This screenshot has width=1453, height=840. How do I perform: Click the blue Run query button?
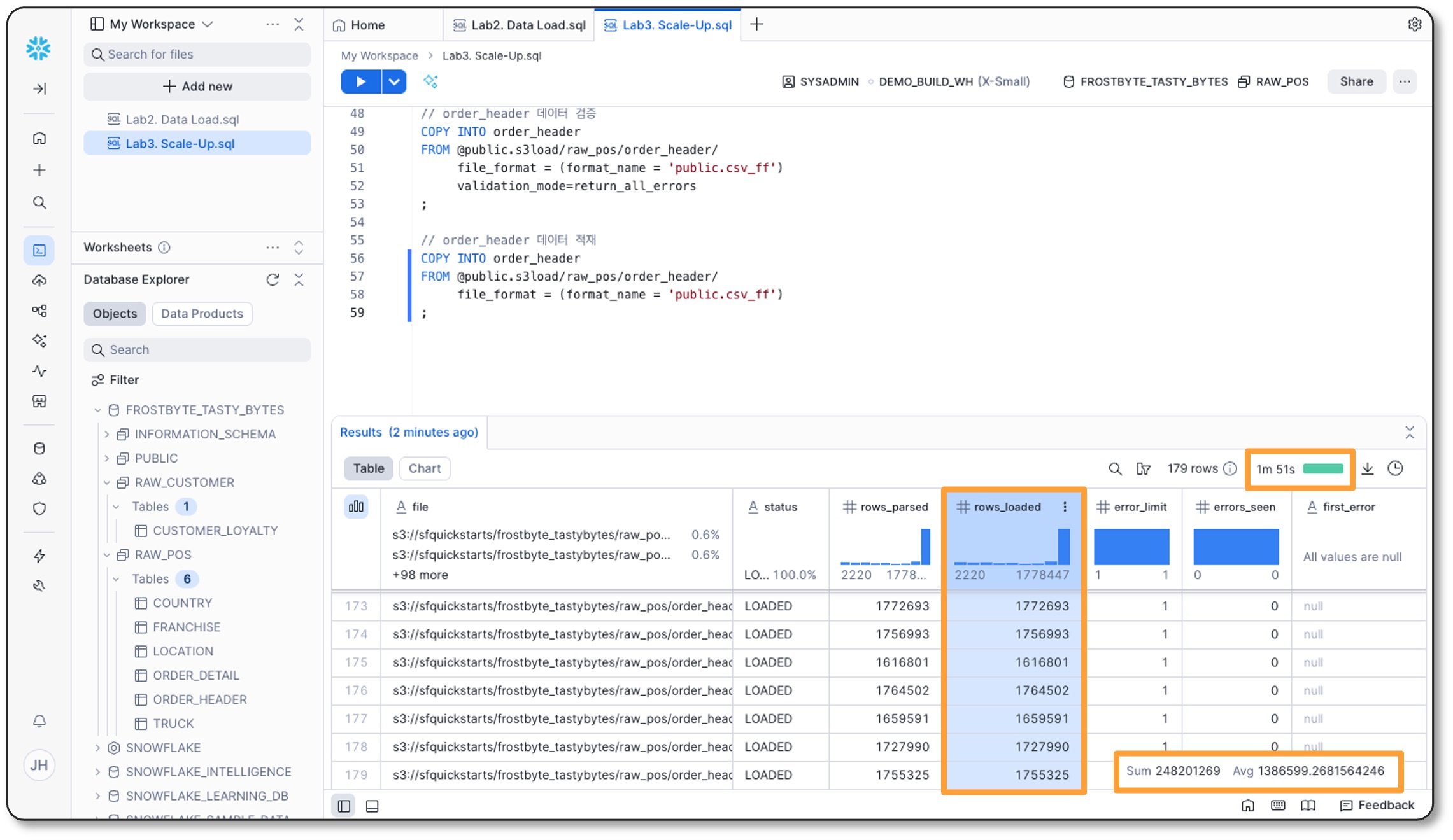(360, 81)
